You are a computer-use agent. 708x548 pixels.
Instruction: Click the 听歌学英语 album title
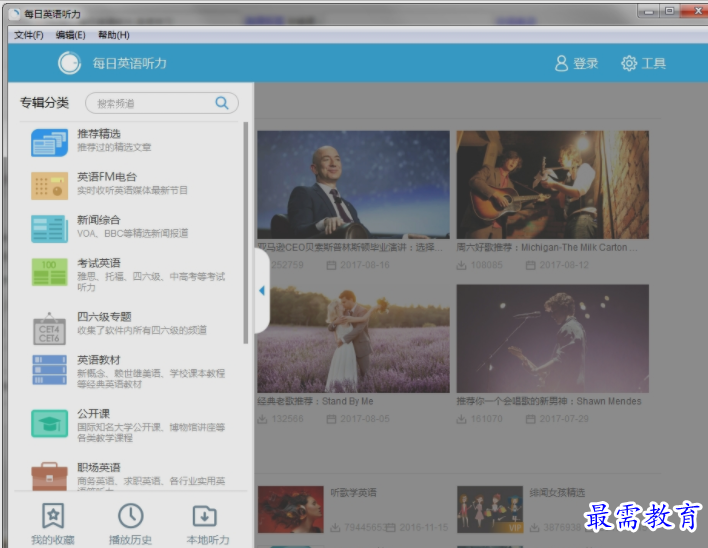pyautogui.click(x=354, y=492)
